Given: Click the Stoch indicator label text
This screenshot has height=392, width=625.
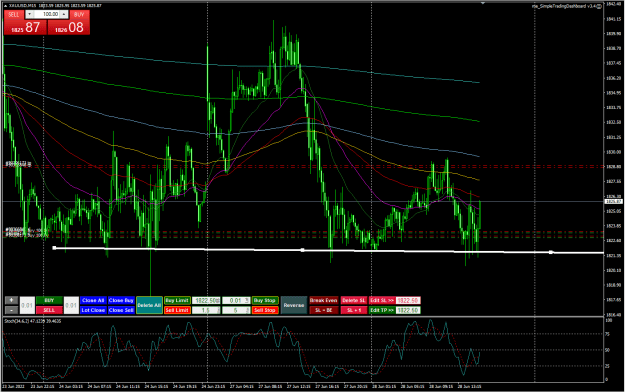Looking at the screenshot, I should (33, 321).
